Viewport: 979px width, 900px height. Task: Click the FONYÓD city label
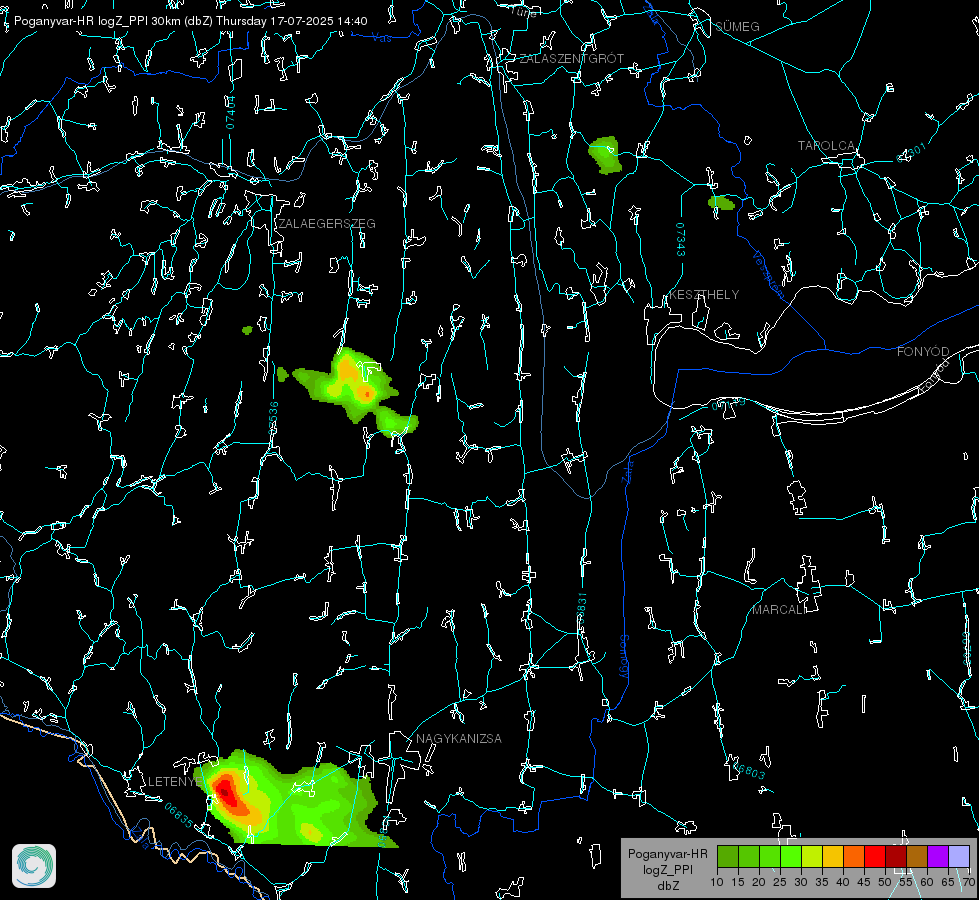[x=923, y=352]
